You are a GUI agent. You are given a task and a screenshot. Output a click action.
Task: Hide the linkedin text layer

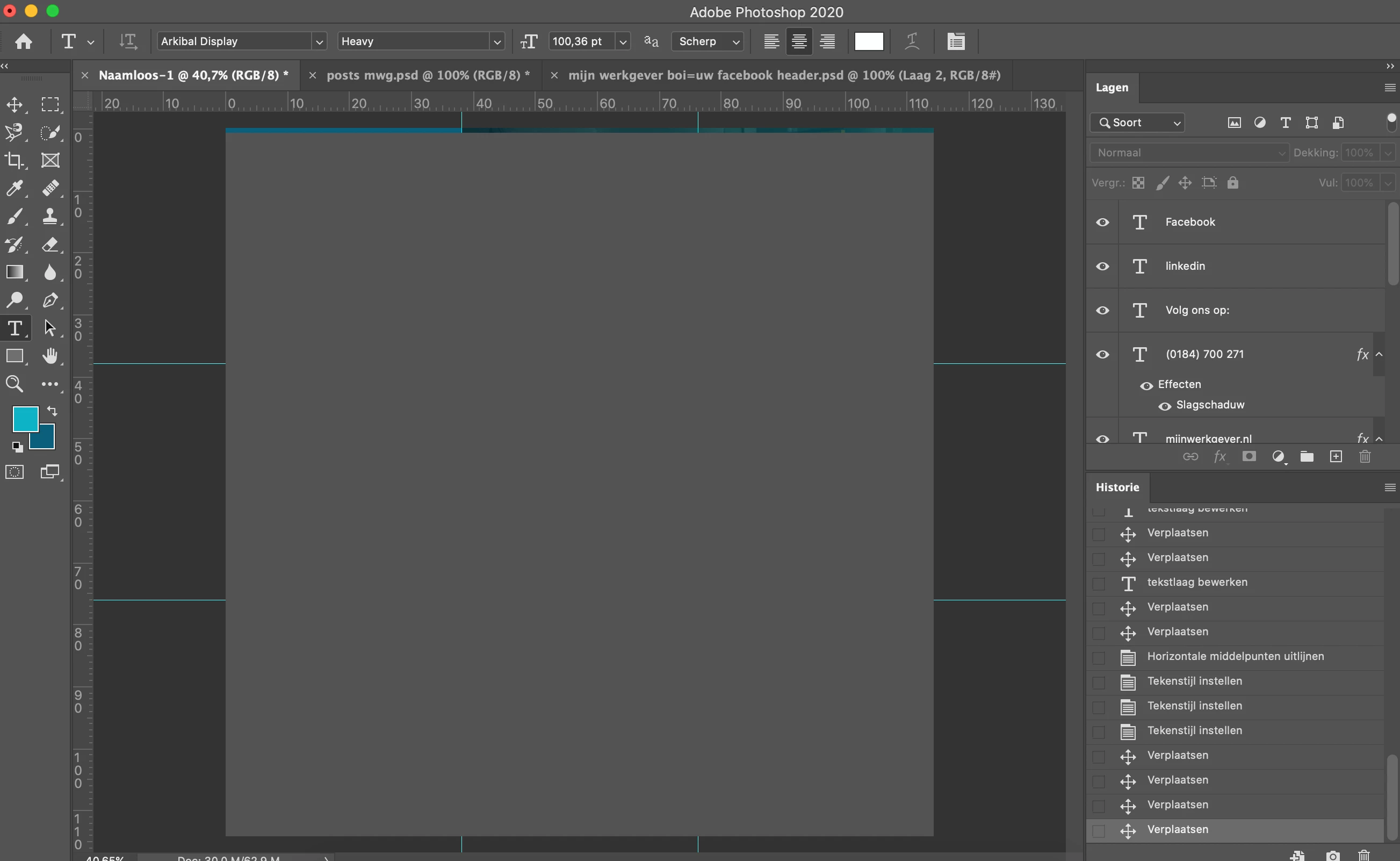(1102, 266)
